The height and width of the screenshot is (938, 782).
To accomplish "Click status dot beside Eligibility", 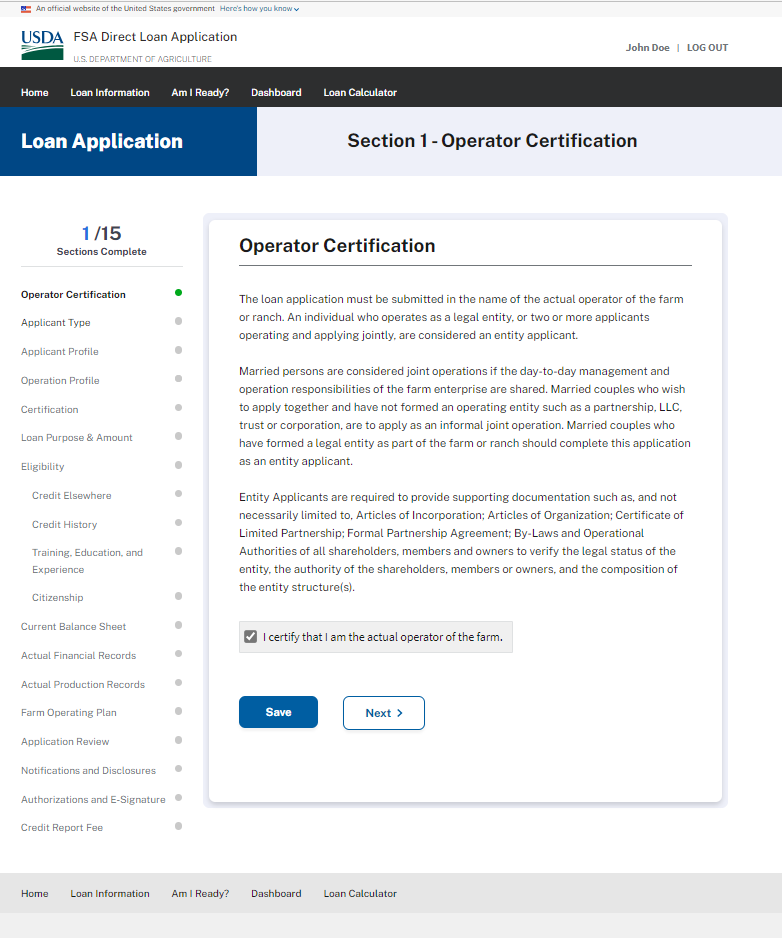I will 178,465.
